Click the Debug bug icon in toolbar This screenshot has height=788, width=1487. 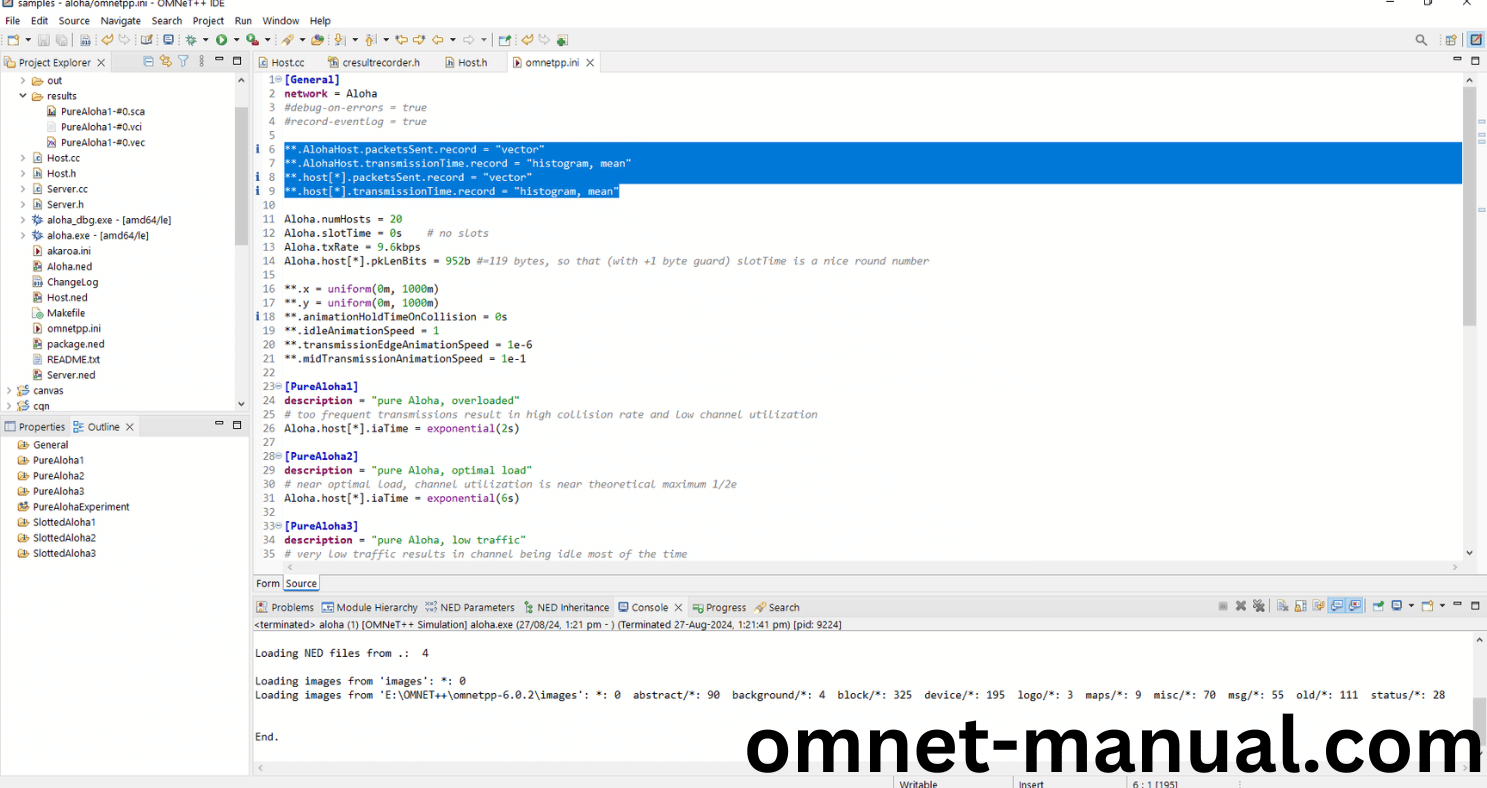coord(191,40)
